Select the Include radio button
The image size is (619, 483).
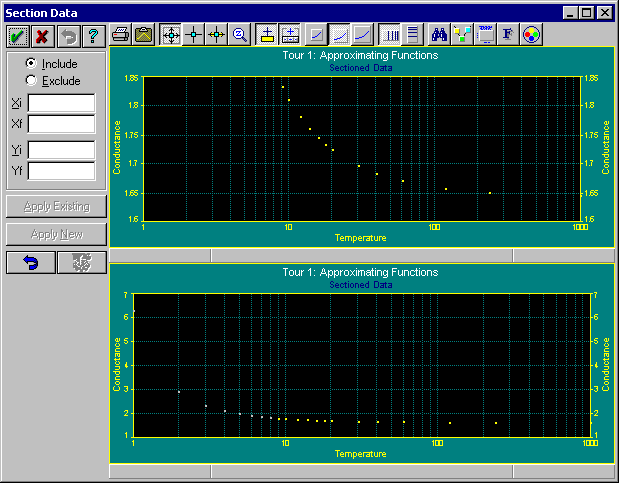pyautogui.click(x=31, y=64)
